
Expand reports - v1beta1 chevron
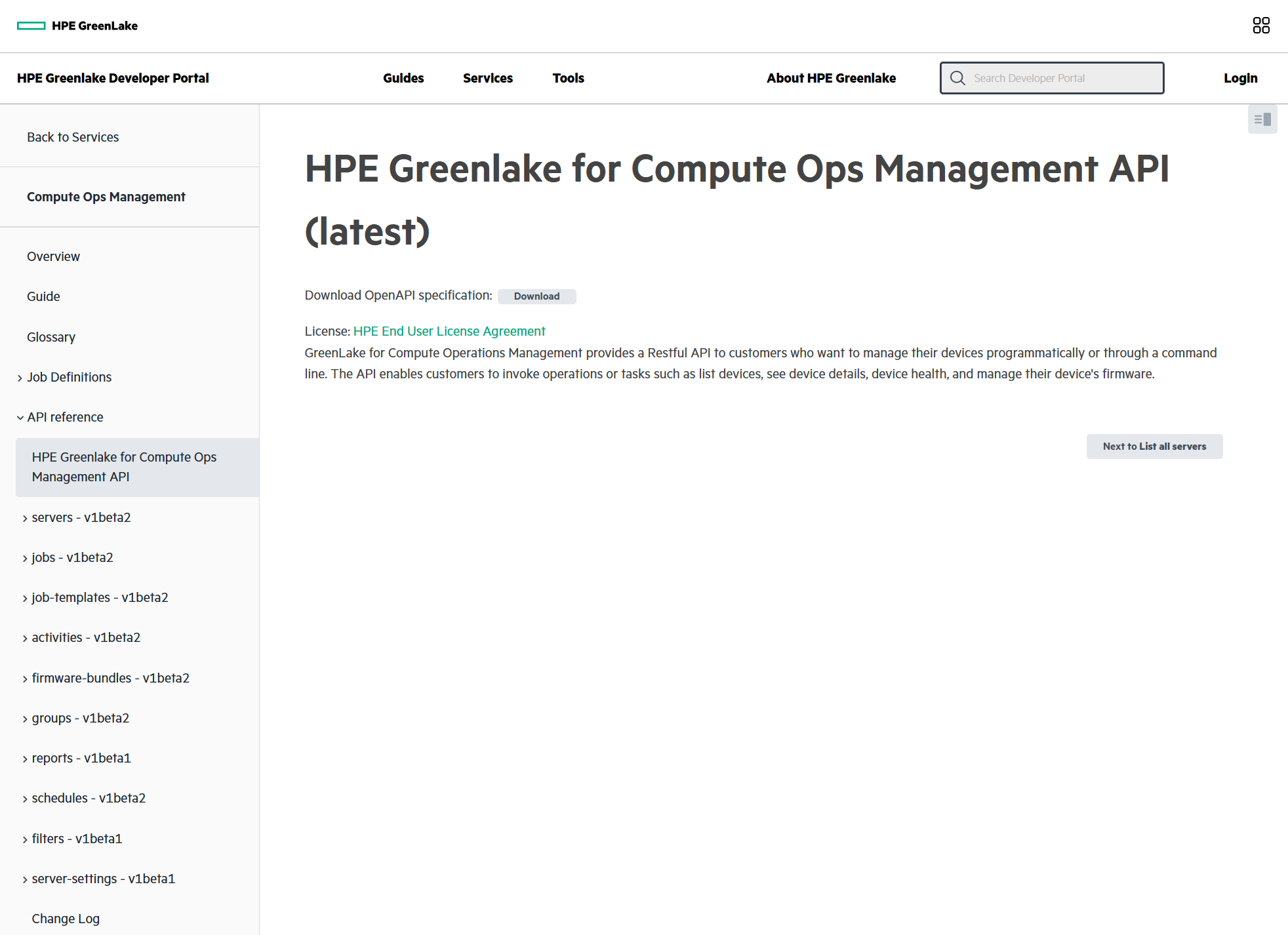coord(25,759)
